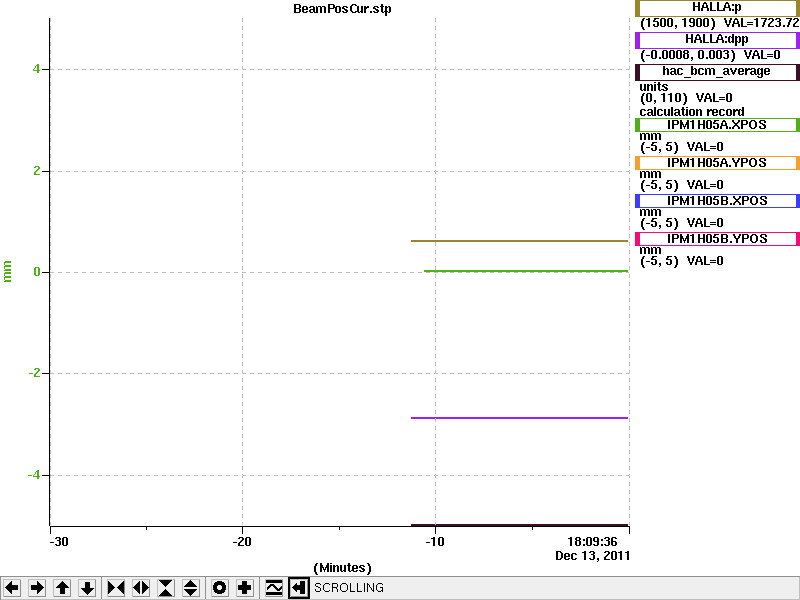Image resolution: width=800 pixels, height=600 pixels.
Task: Click the olive HALLA:p trace line
Action: 519,241
